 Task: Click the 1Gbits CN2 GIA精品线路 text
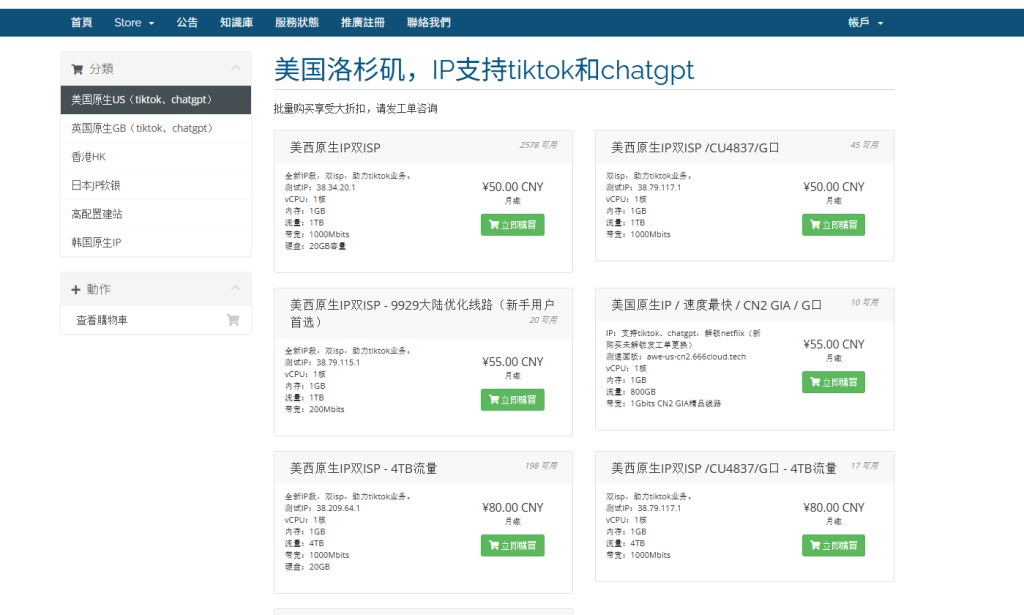(676, 403)
